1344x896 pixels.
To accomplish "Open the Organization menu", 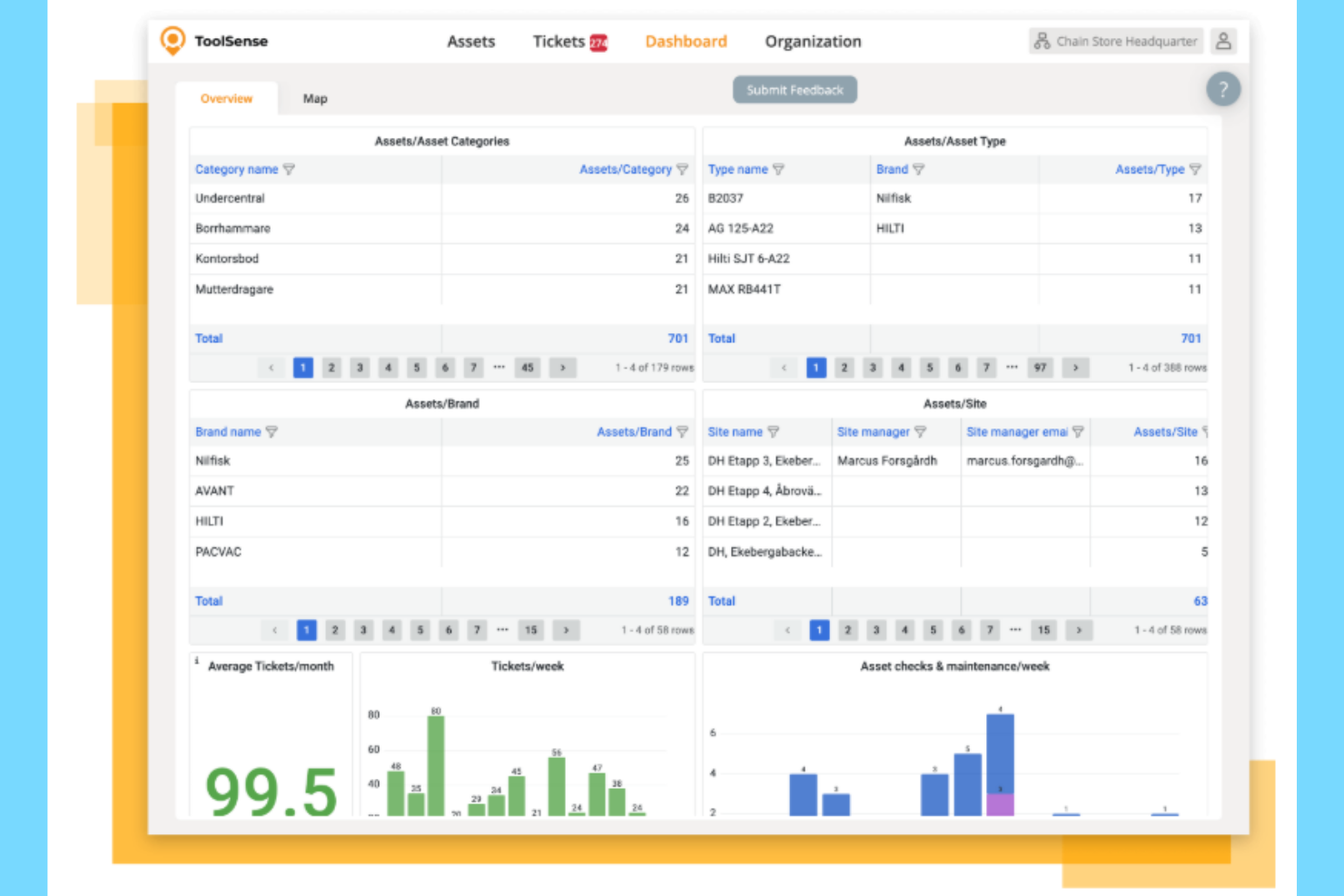I will (812, 41).
